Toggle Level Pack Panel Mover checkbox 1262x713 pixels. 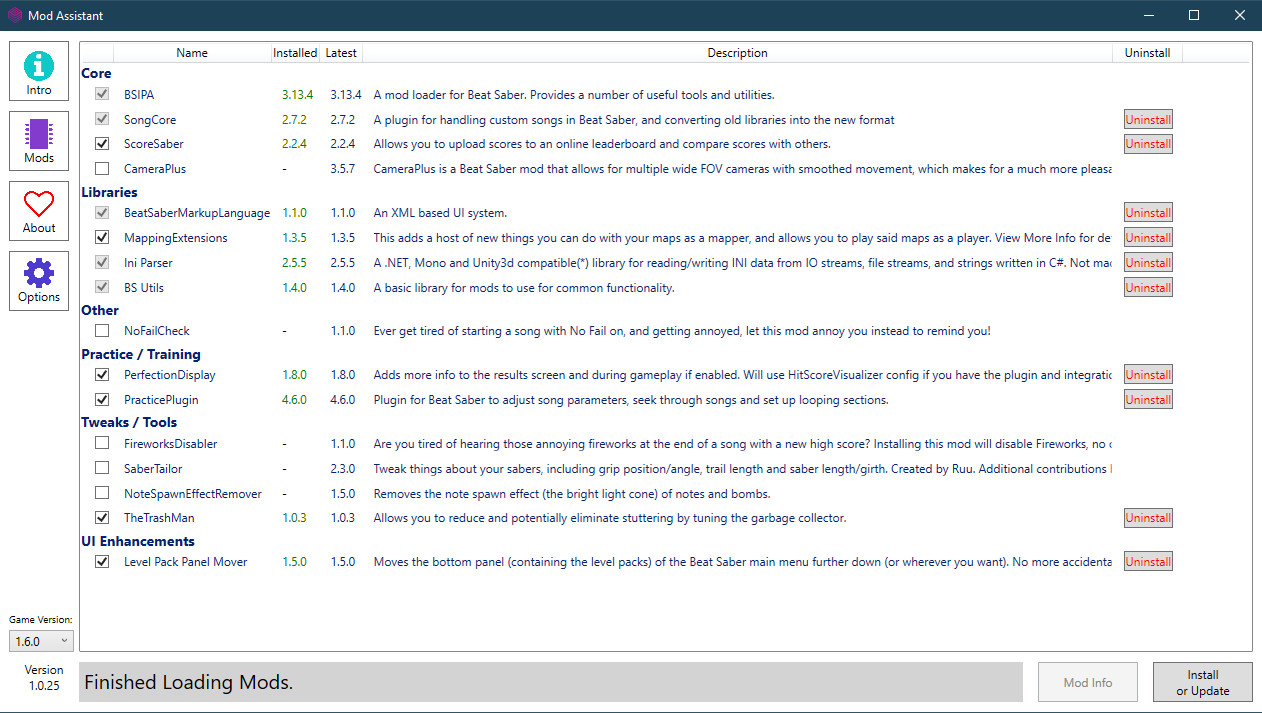tap(102, 562)
